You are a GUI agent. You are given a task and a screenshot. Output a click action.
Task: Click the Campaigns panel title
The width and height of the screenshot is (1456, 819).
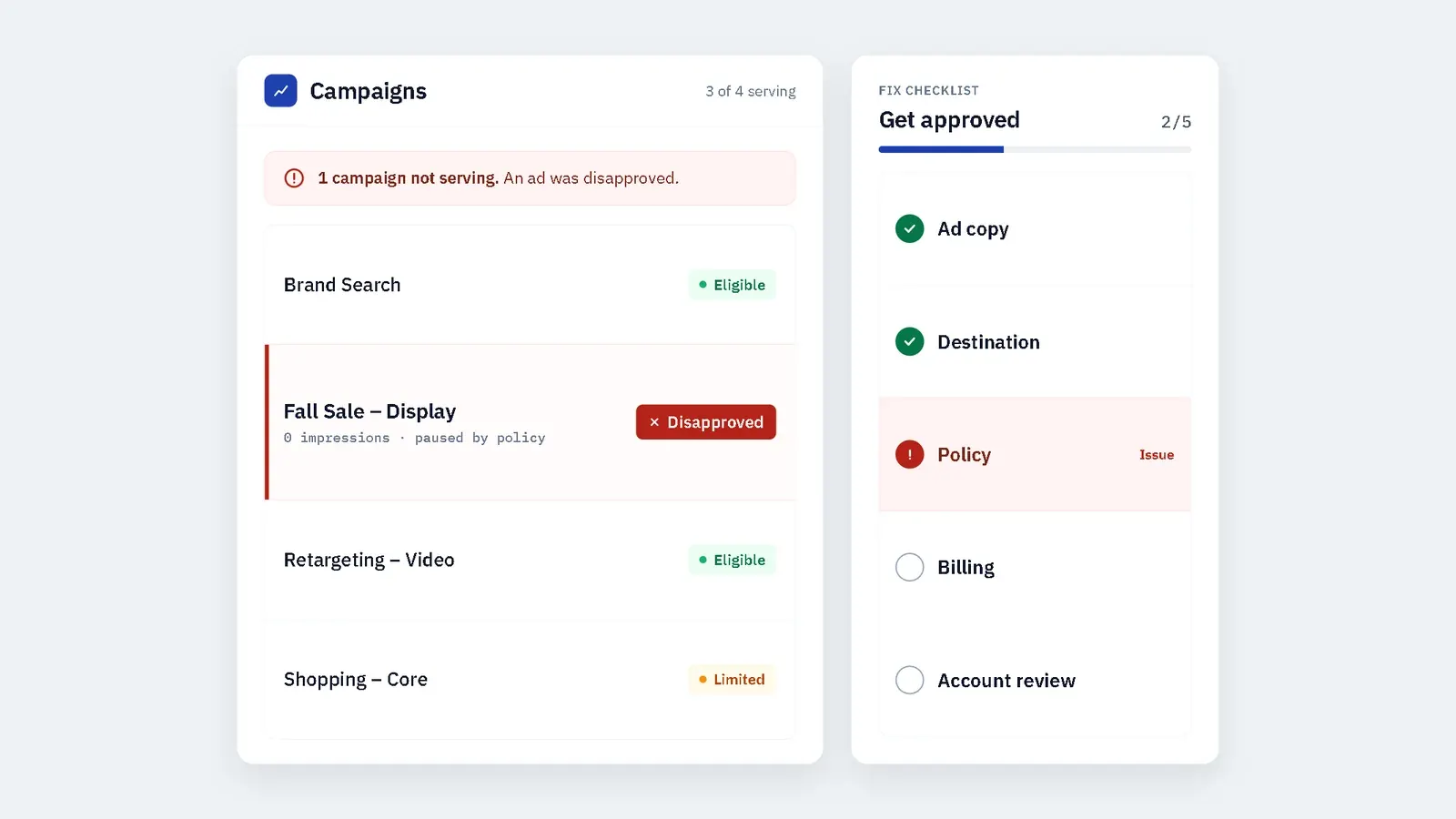(368, 91)
